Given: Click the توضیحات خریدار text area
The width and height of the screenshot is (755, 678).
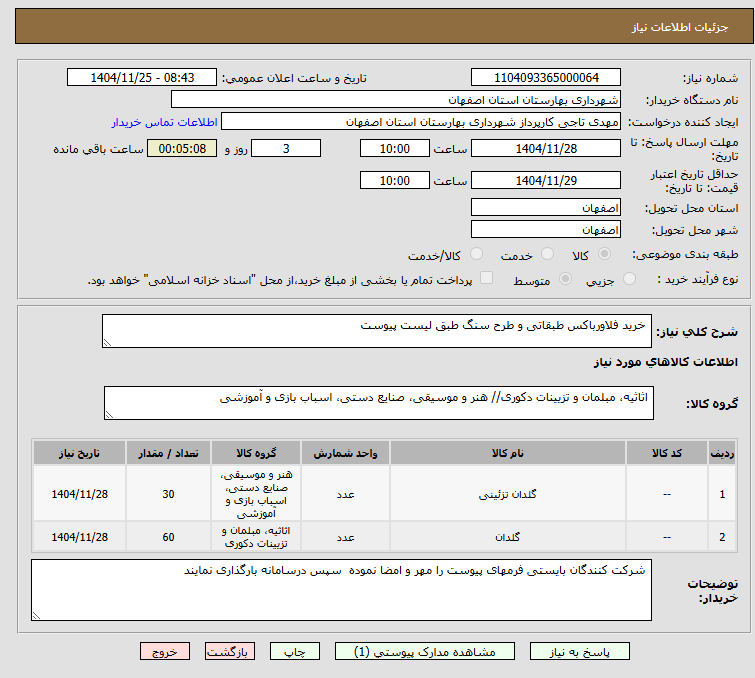Looking at the screenshot, I should point(341,590).
